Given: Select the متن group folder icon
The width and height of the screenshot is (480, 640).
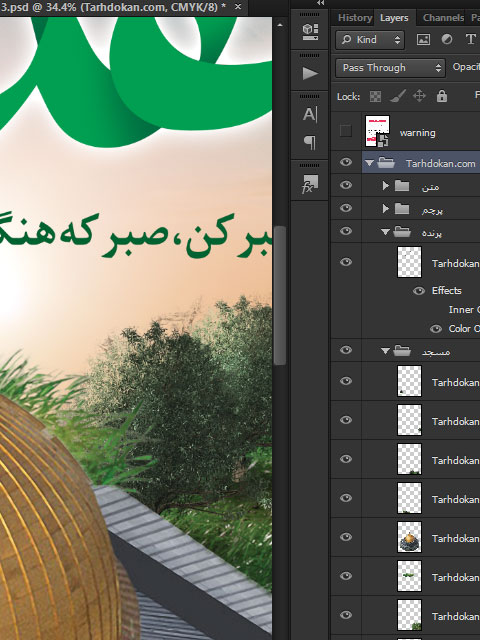Looking at the screenshot, I should [x=402, y=186].
